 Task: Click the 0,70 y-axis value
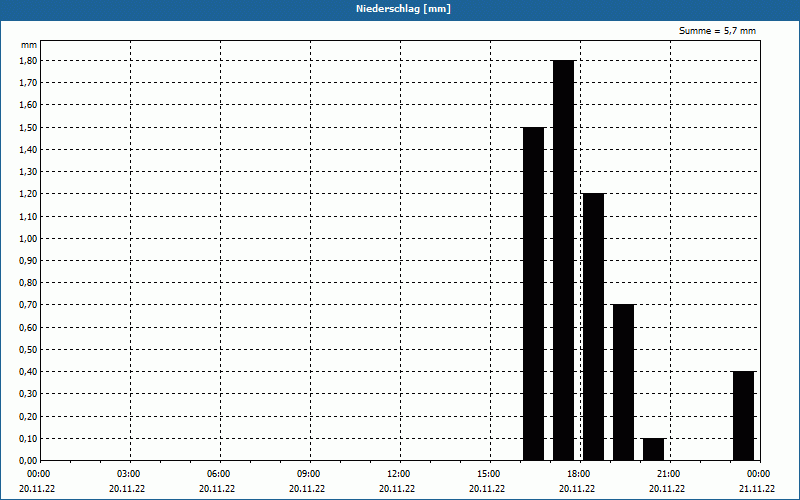coord(29,305)
